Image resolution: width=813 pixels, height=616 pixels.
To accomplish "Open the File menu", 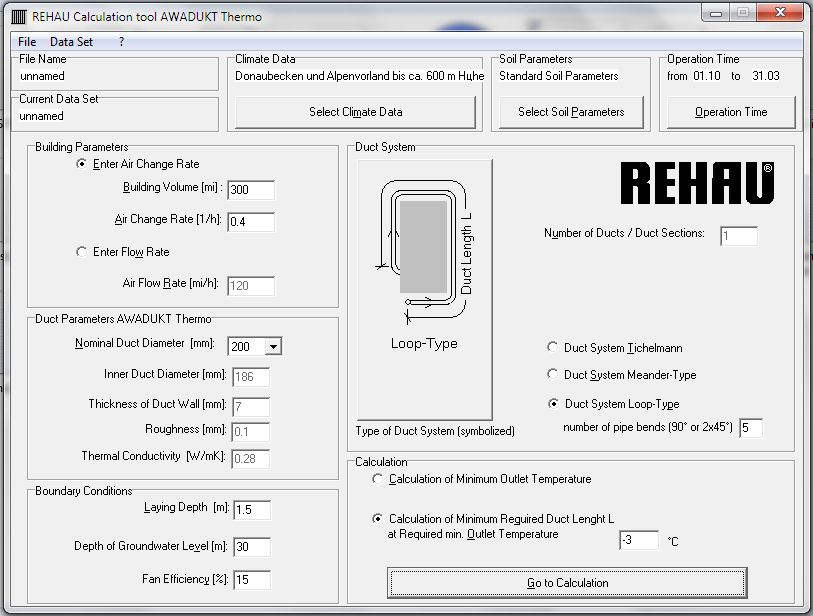I will tap(27, 42).
